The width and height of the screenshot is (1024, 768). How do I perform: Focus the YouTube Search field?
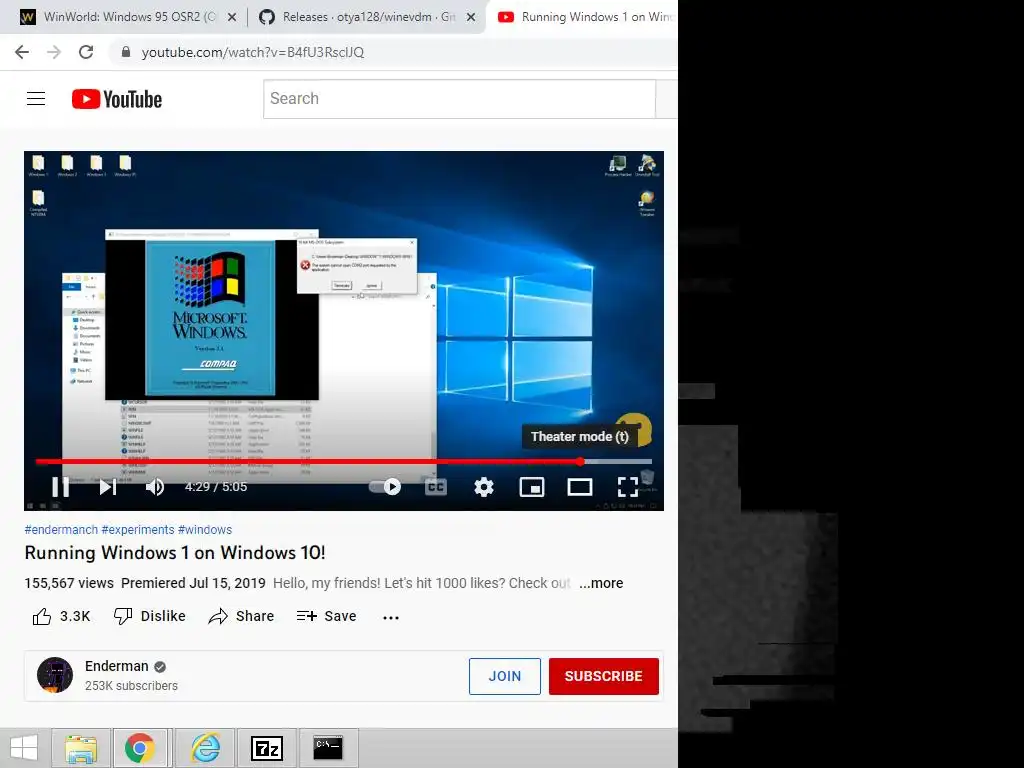point(459,99)
